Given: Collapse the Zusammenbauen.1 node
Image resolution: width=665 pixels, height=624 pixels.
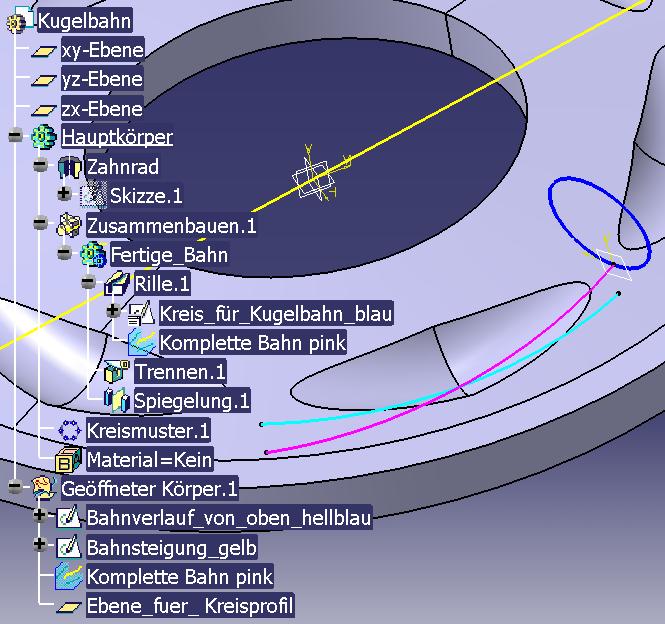Looking at the screenshot, I should tap(40, 222).
